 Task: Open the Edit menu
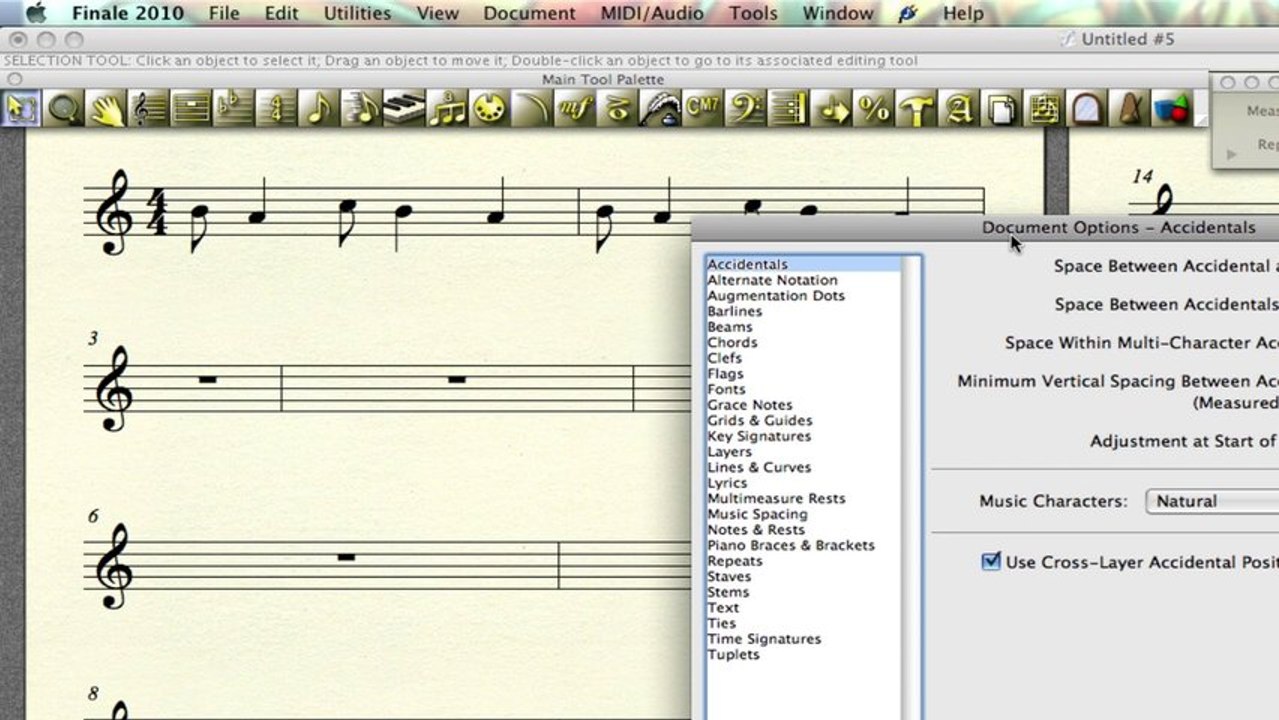click(282, 13)
